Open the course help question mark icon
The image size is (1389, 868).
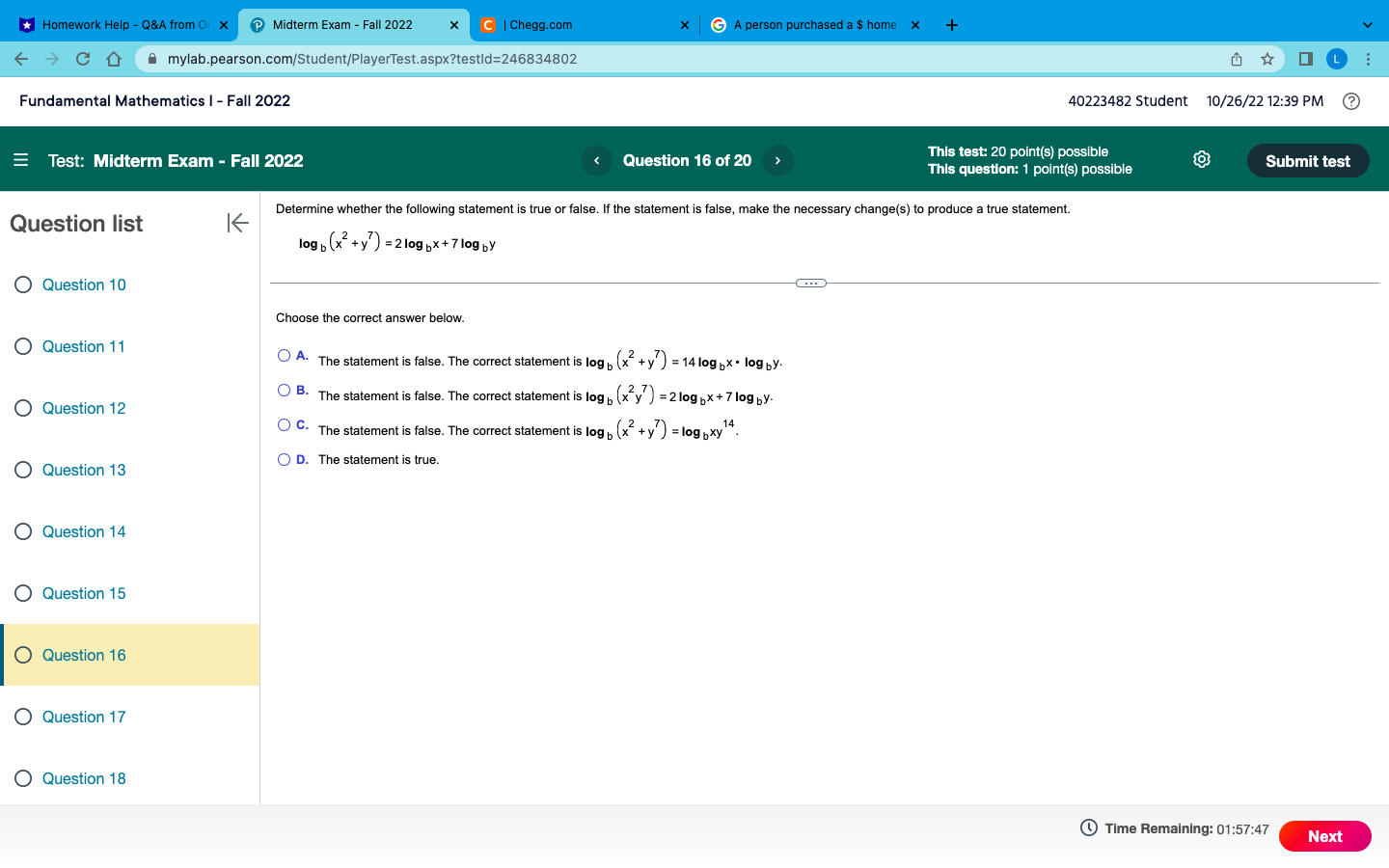coord(1350,100)
